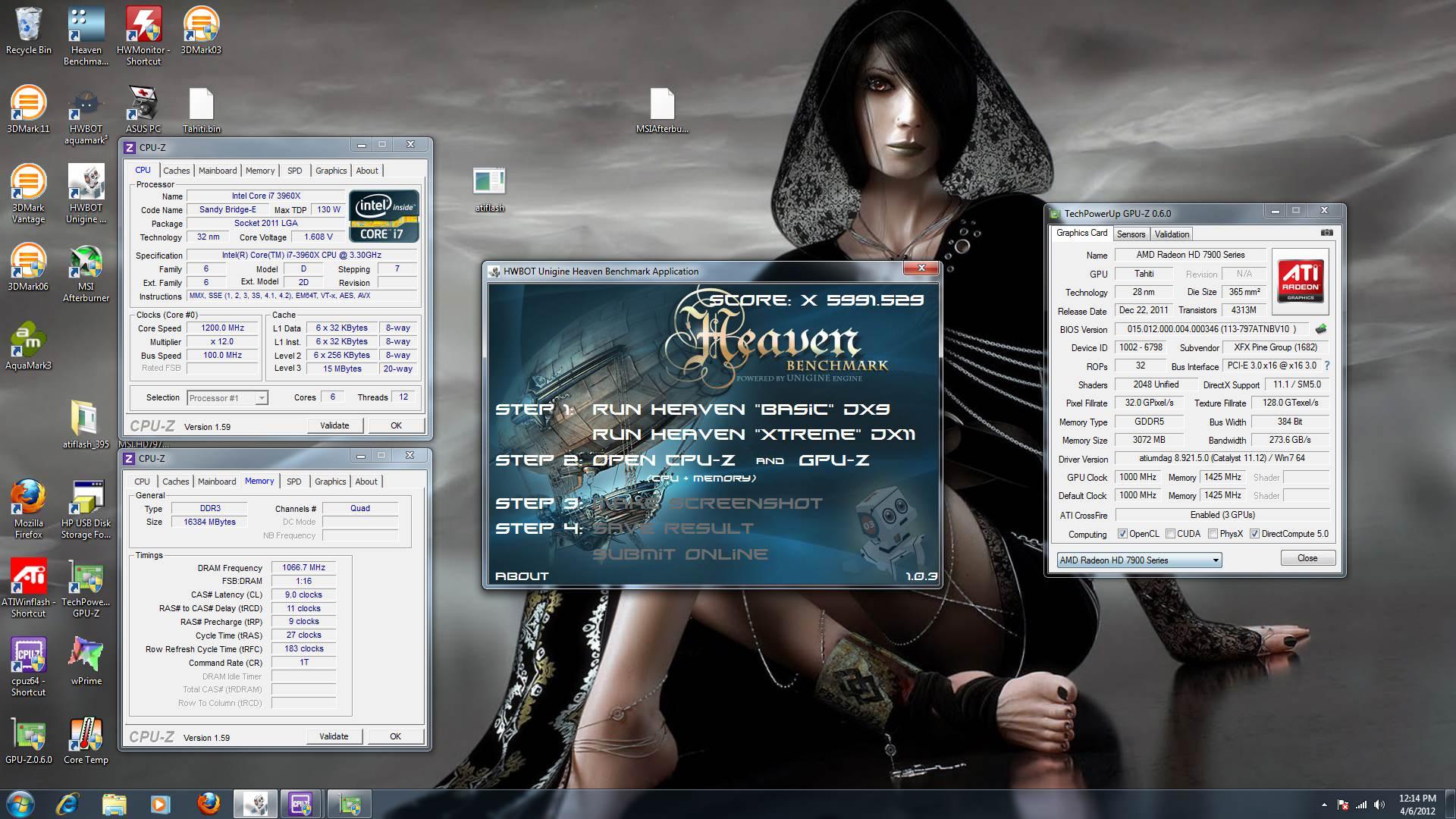Launch HWBOT aquamark3 icon
This screenshot has height=819, width=1456.
(86, 115)
